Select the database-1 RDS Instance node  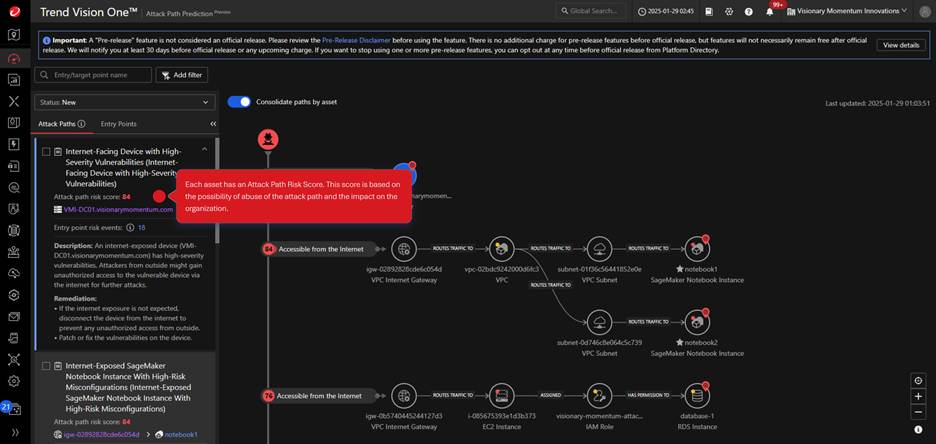(x=697, y=395)
